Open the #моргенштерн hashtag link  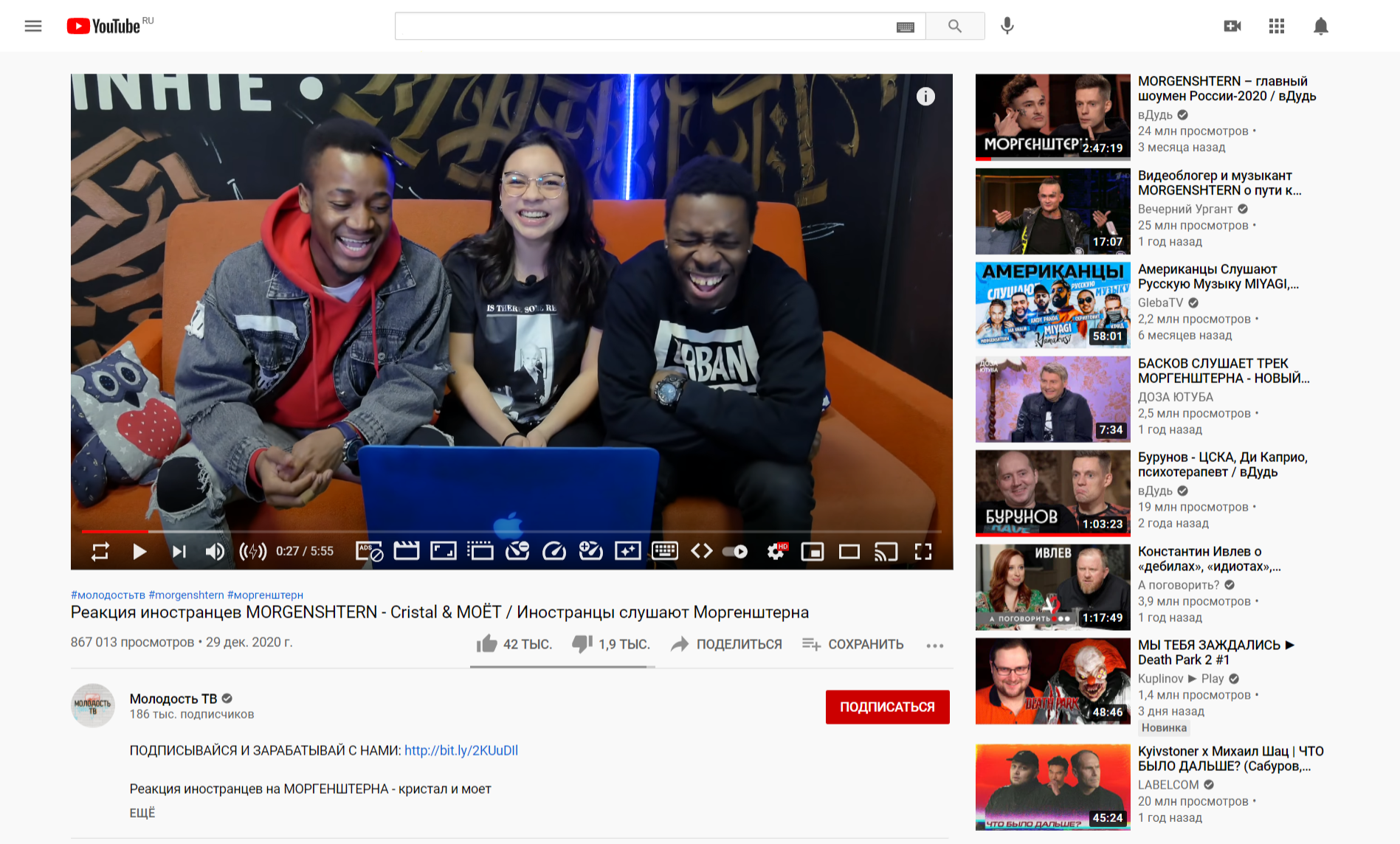pos(265,595)
